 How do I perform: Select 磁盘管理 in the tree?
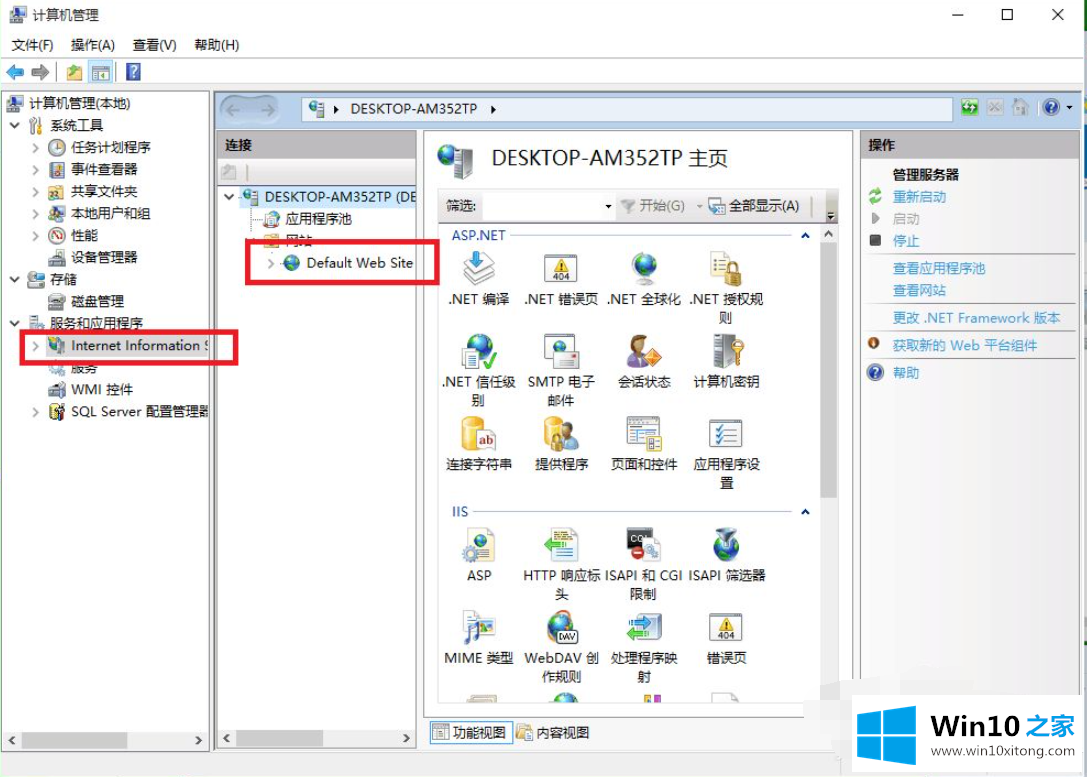[x=97, y=302]
